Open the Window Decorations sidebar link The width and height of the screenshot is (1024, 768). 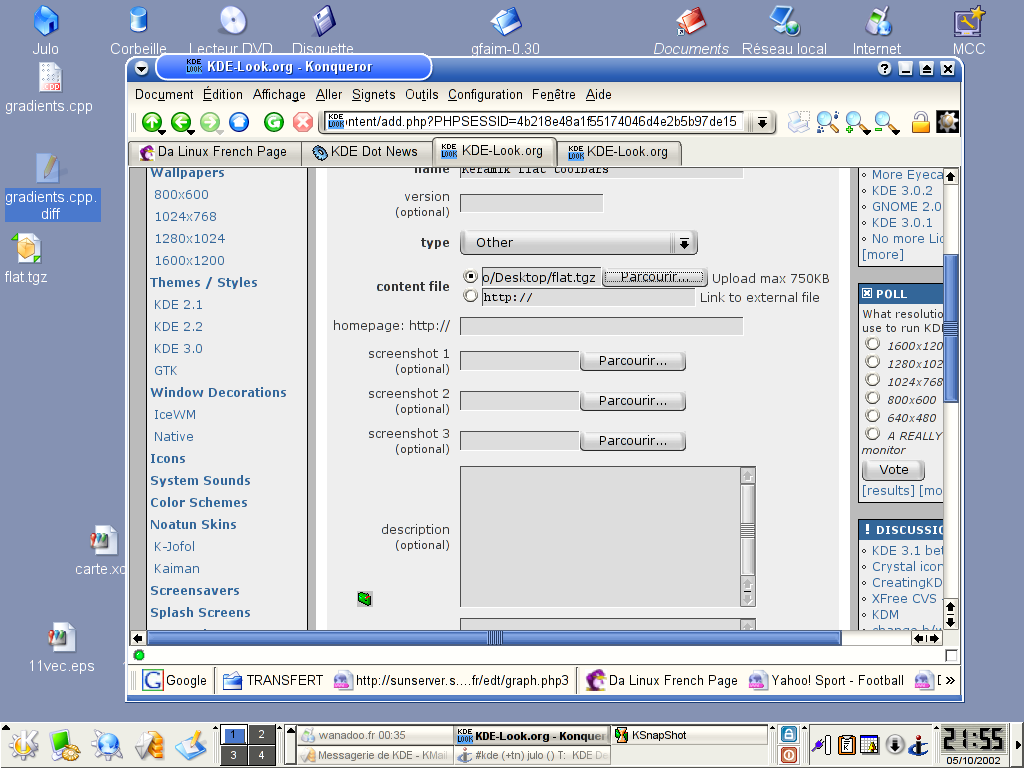click(x=218, y=392)
